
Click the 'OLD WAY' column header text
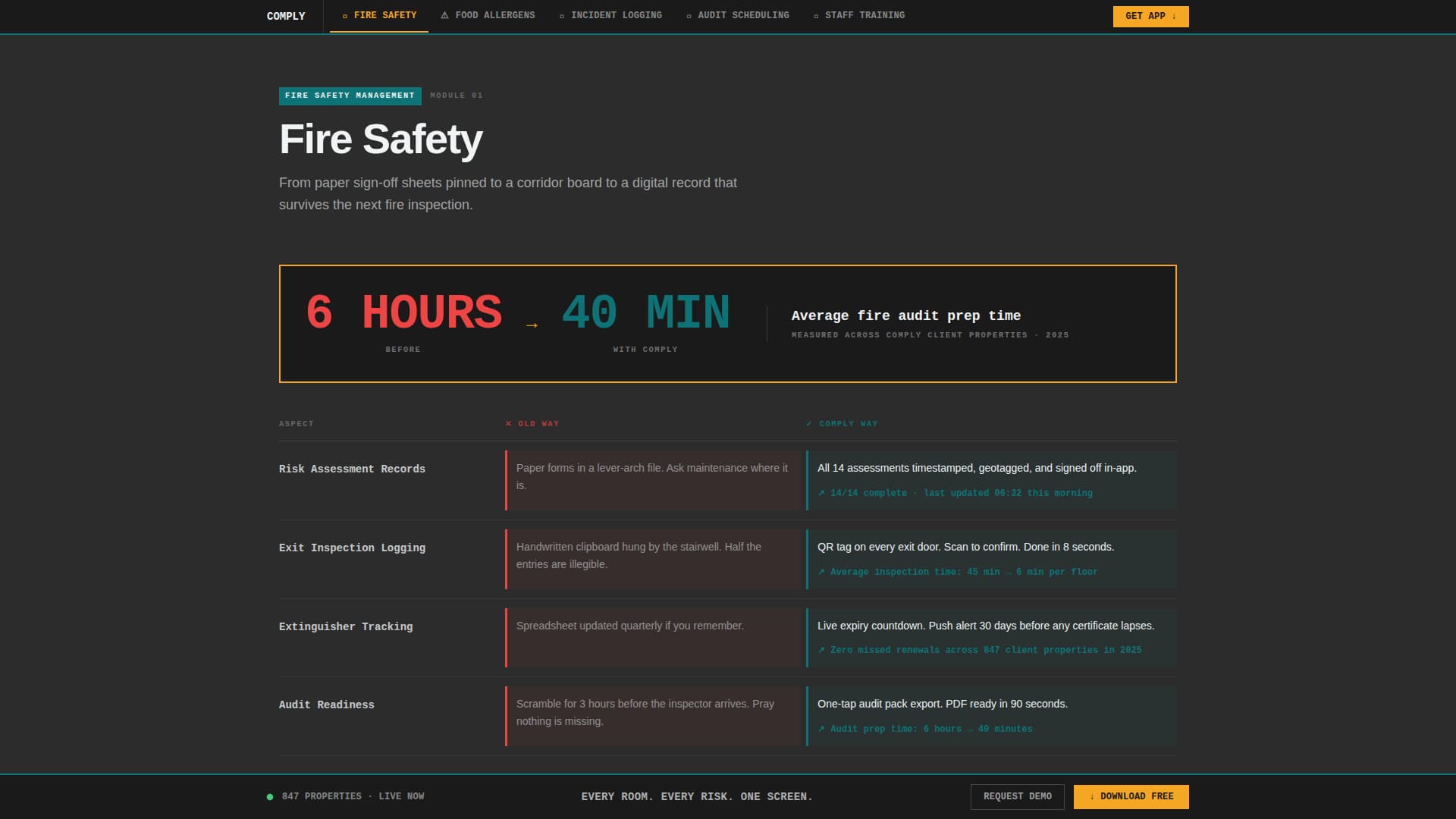point(538,424)
